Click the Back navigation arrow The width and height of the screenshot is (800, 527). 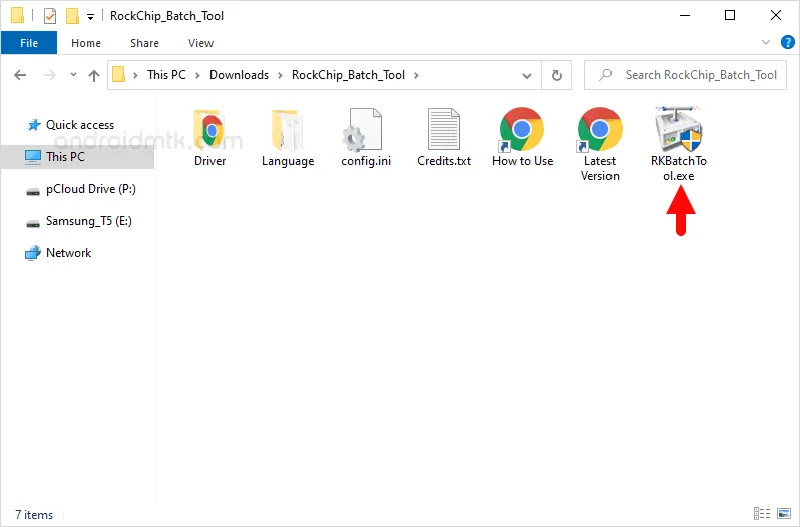[x=20, y=76]
